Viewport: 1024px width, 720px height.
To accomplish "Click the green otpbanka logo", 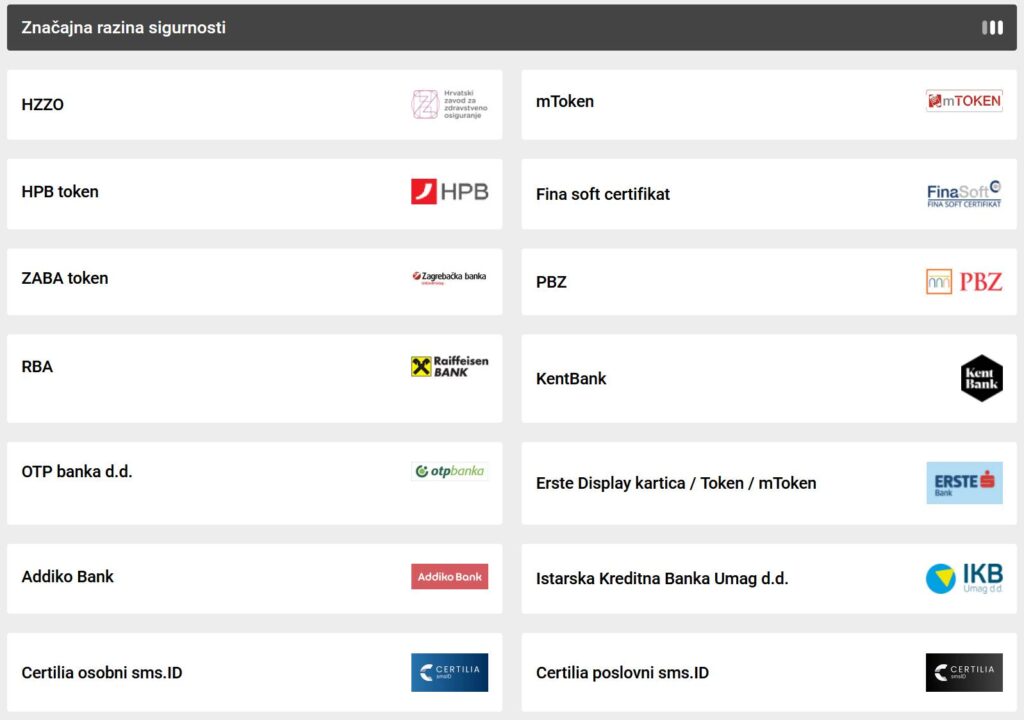I will pos(449,471).
